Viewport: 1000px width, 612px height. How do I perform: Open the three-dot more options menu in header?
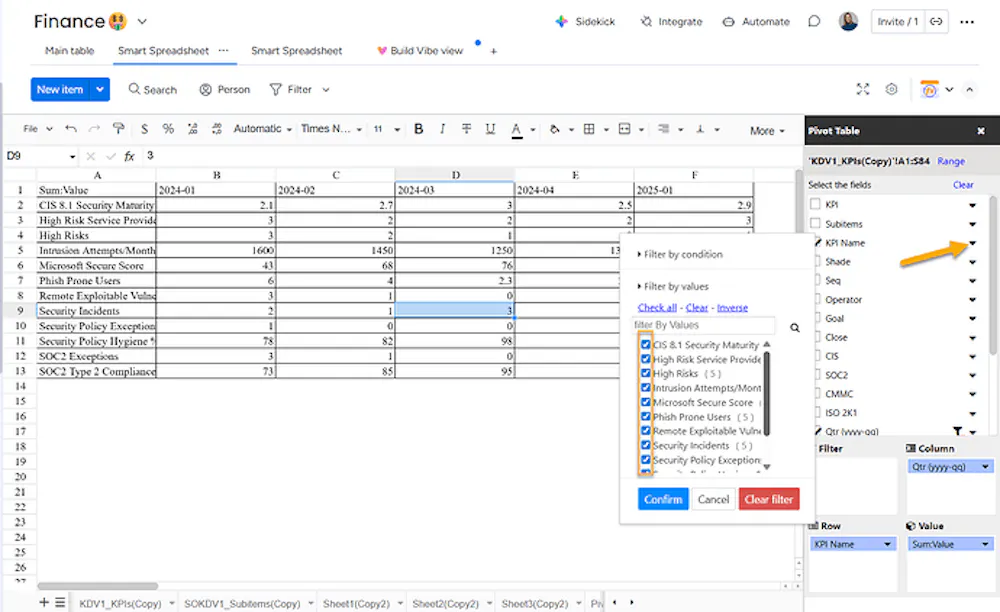[967, 22]
